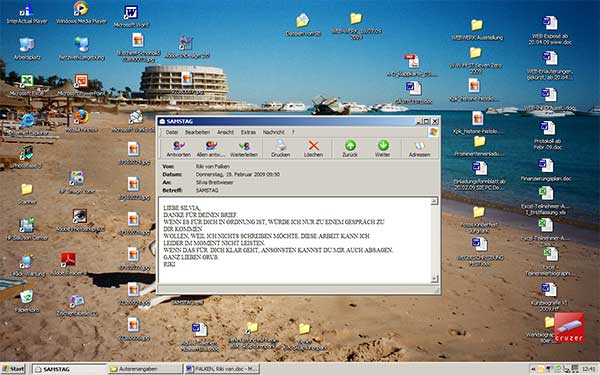Viewport: 600px width, 375px height.
Task: Click the Windows Start button
Action: tap(13, 369)
